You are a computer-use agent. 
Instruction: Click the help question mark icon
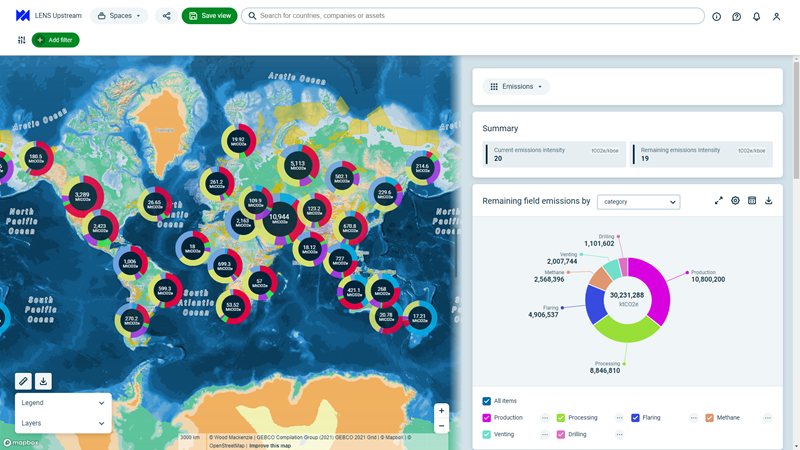(x=736, y=16)
